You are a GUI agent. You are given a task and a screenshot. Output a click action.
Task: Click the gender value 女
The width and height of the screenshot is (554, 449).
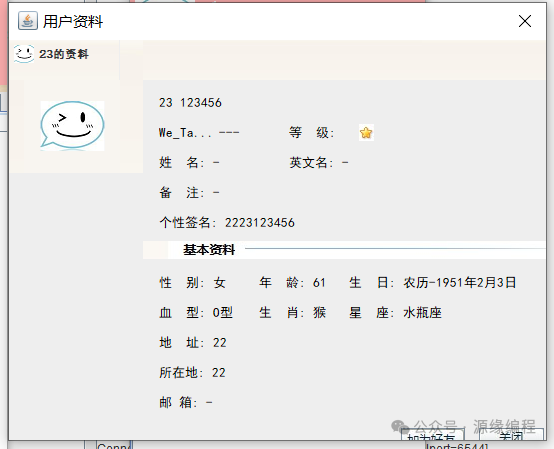(x=219, y=283)
